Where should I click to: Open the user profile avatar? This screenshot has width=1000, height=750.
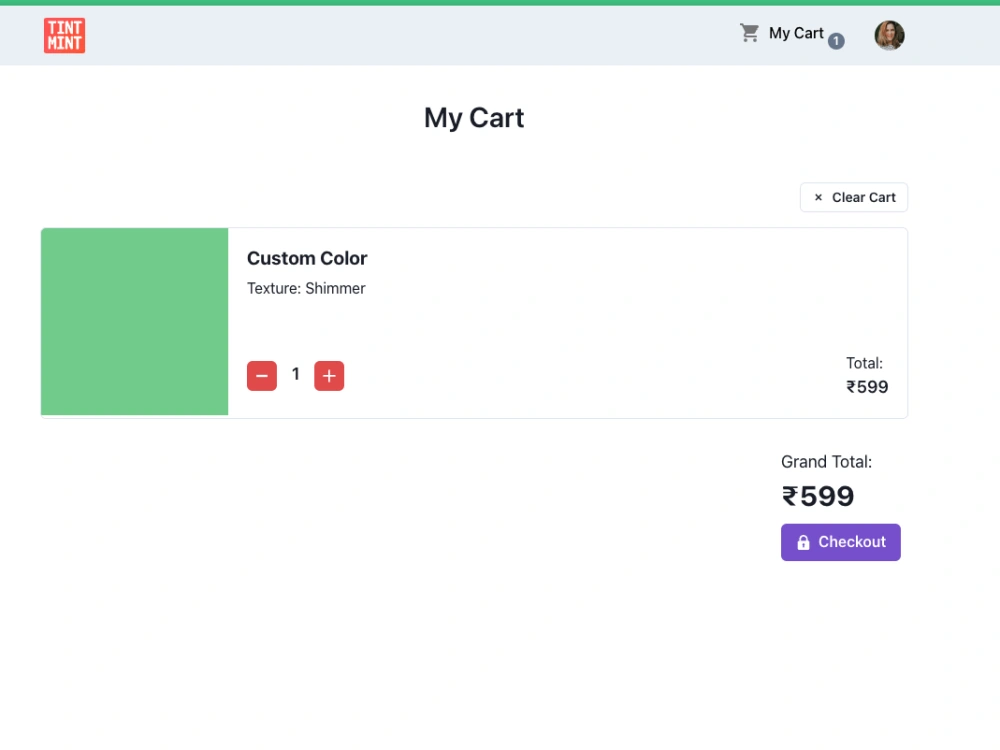[x=889, y=35]
